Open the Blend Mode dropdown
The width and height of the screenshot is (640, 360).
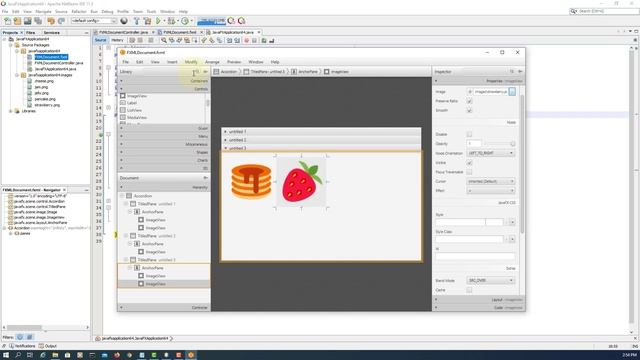point(491,280)
